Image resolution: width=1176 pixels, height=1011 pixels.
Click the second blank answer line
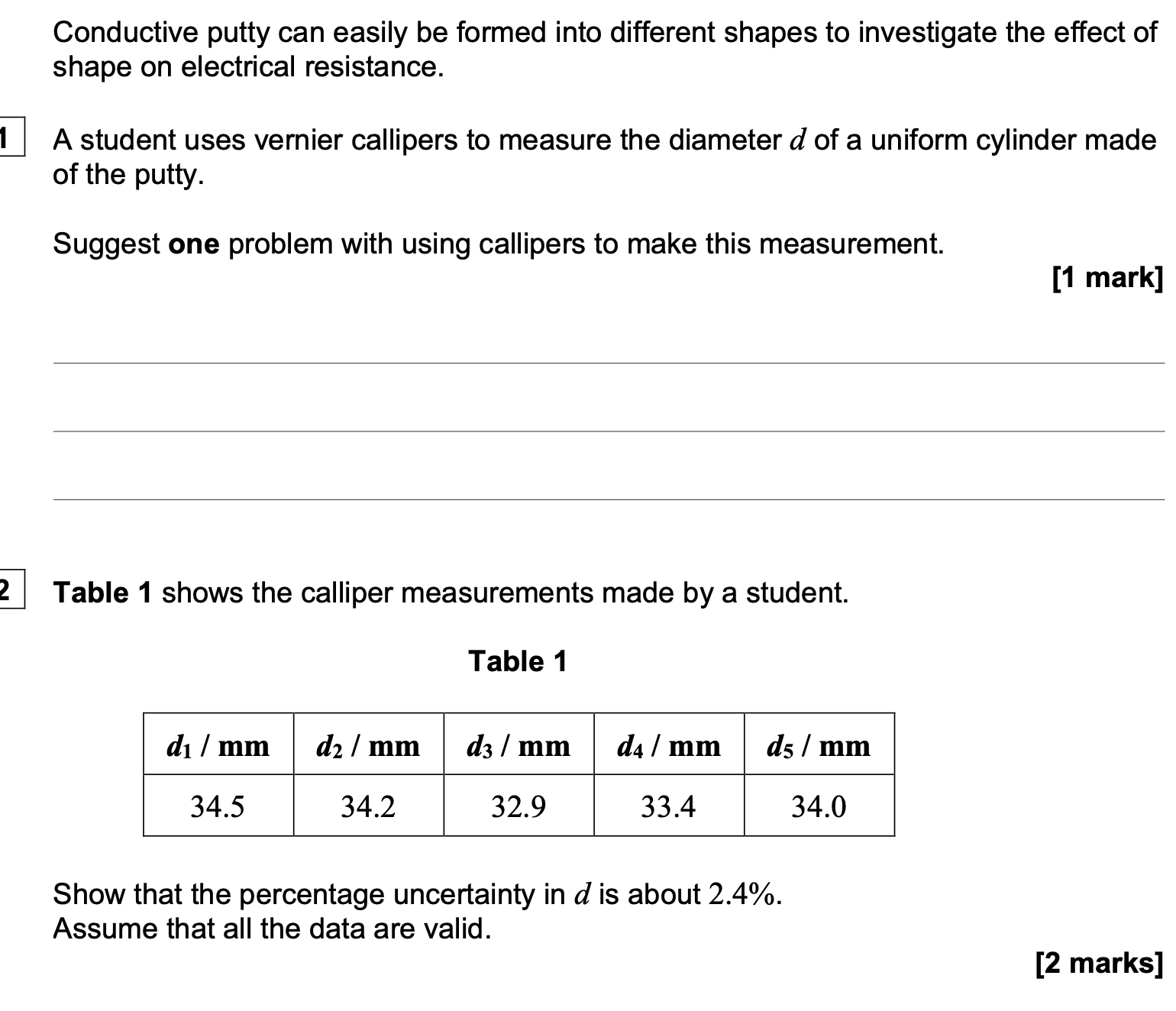point(608,431)
